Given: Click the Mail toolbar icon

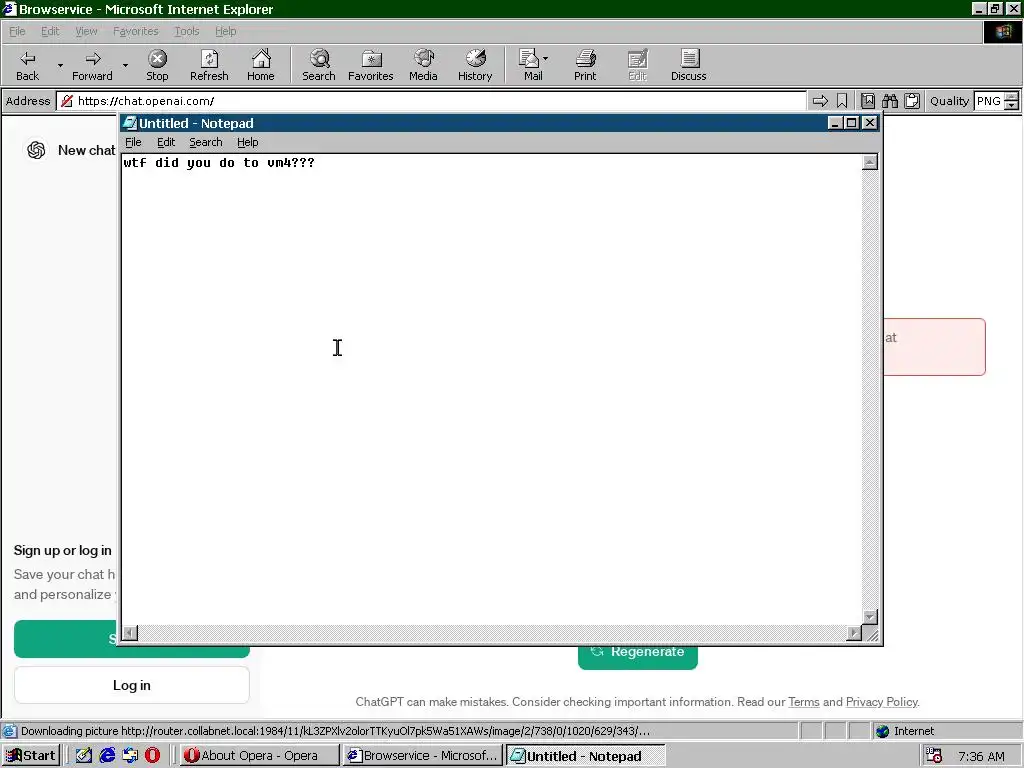Looking at the screenshot, I should tap(530, 65).
